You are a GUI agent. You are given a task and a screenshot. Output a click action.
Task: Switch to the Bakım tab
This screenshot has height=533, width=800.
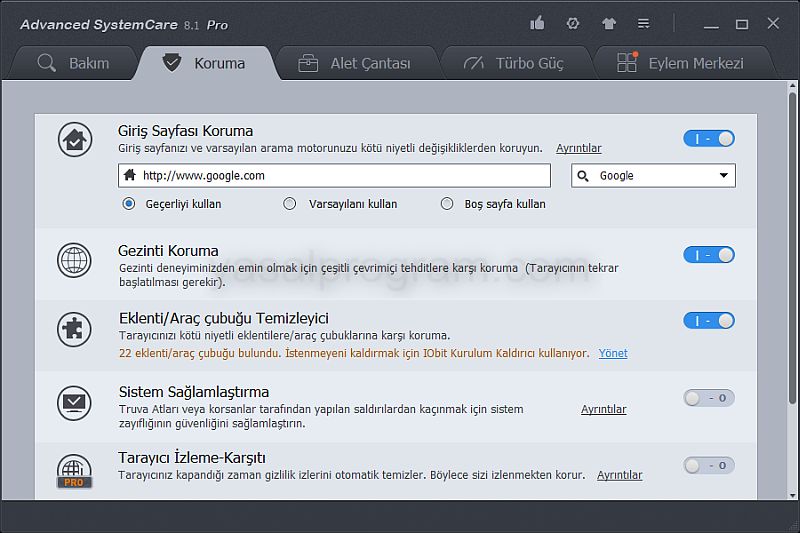click(73, 63)
